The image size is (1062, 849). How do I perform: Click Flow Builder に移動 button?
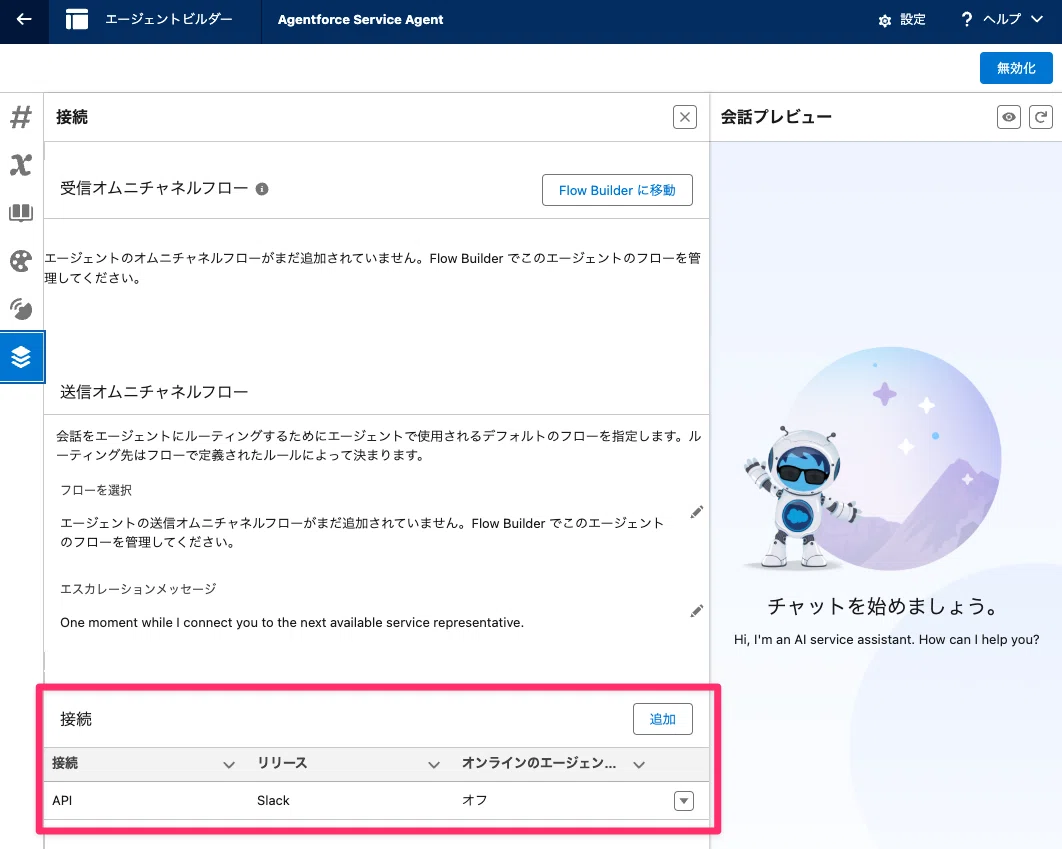(617, 190)
